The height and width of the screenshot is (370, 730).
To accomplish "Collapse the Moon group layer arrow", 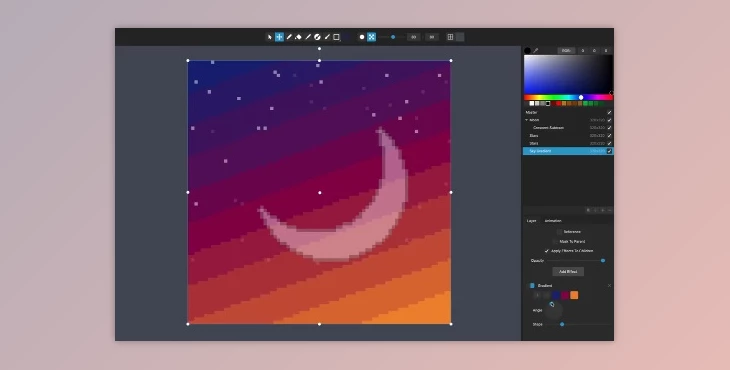I will tap(527, 120).
